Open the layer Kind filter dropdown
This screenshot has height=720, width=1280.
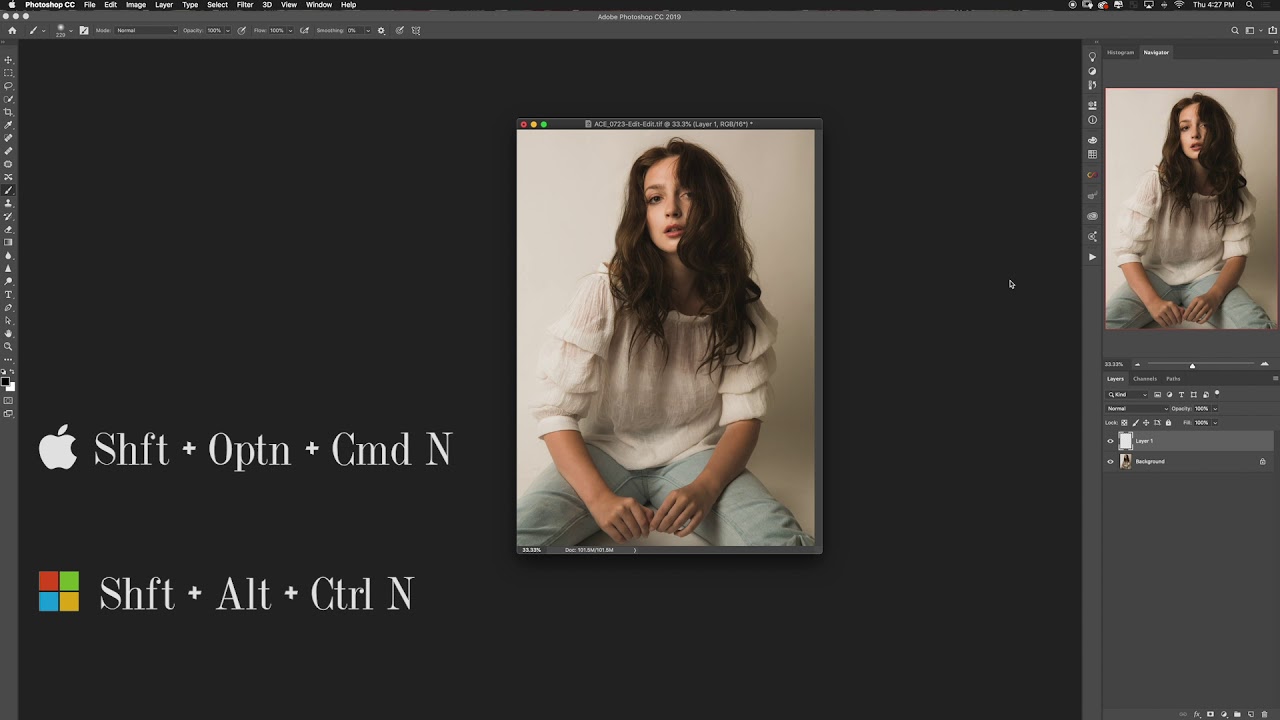coord(1126,395)
